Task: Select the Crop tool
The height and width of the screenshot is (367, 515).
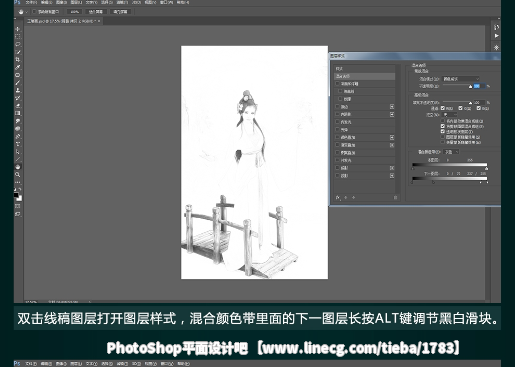Action: (x=18, y=60)
